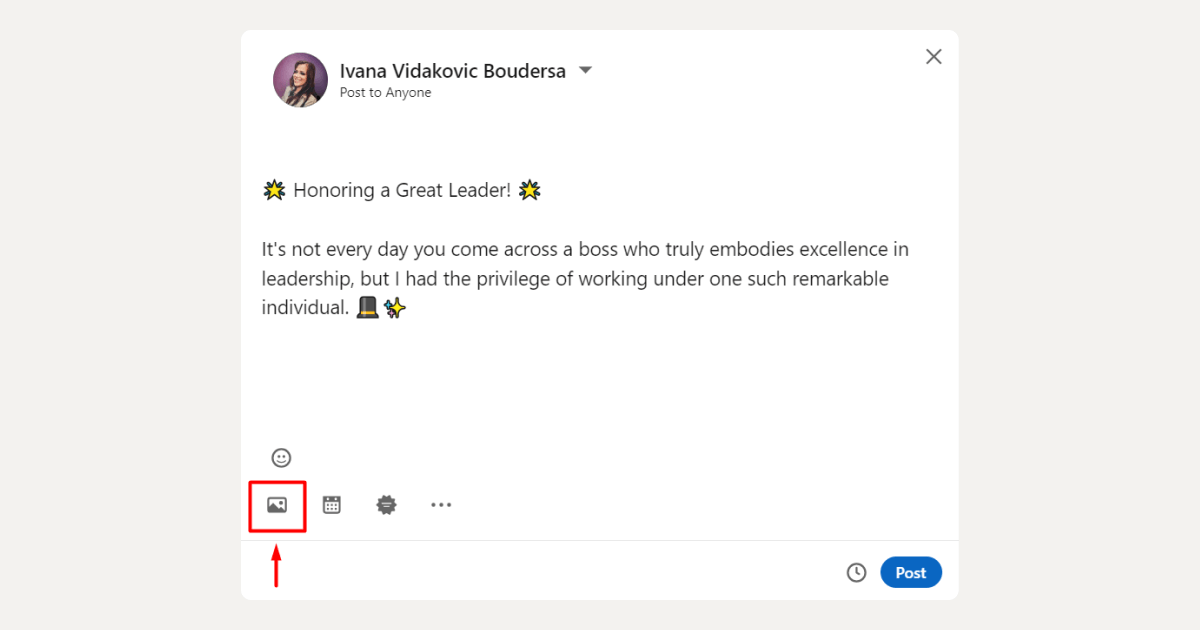
Task: Click the top hat emoji in text
Action: point(367,308)
